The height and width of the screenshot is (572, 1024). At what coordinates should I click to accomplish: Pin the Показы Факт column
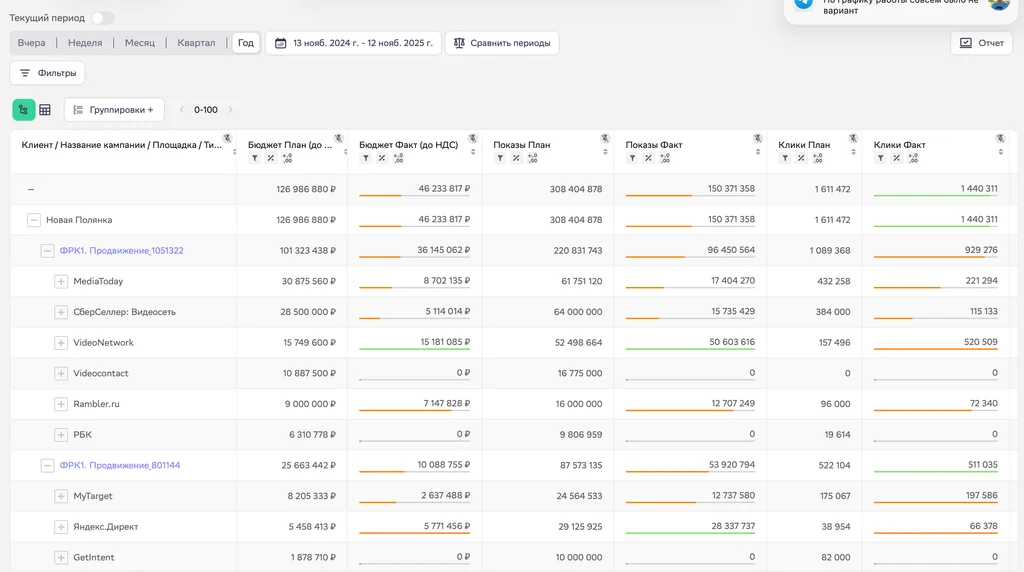758,138
